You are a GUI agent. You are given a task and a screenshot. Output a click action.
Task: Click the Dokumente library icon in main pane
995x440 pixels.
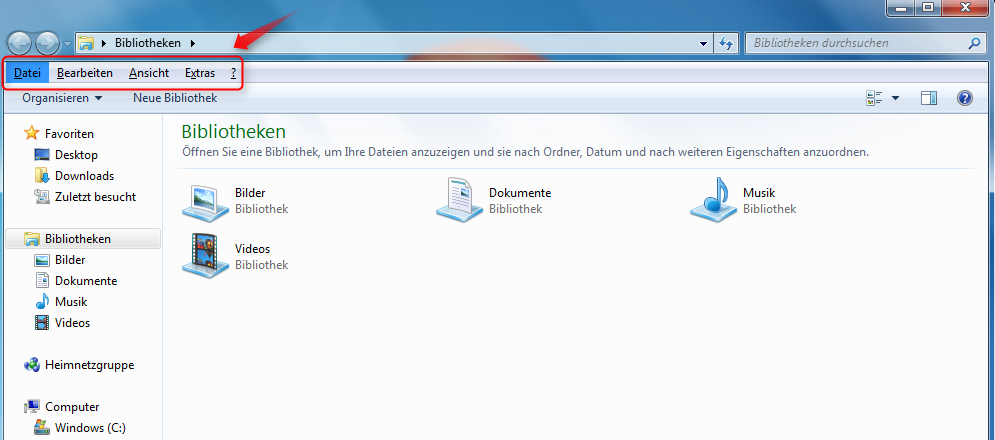pyautogui.click(x=459, y=201)
